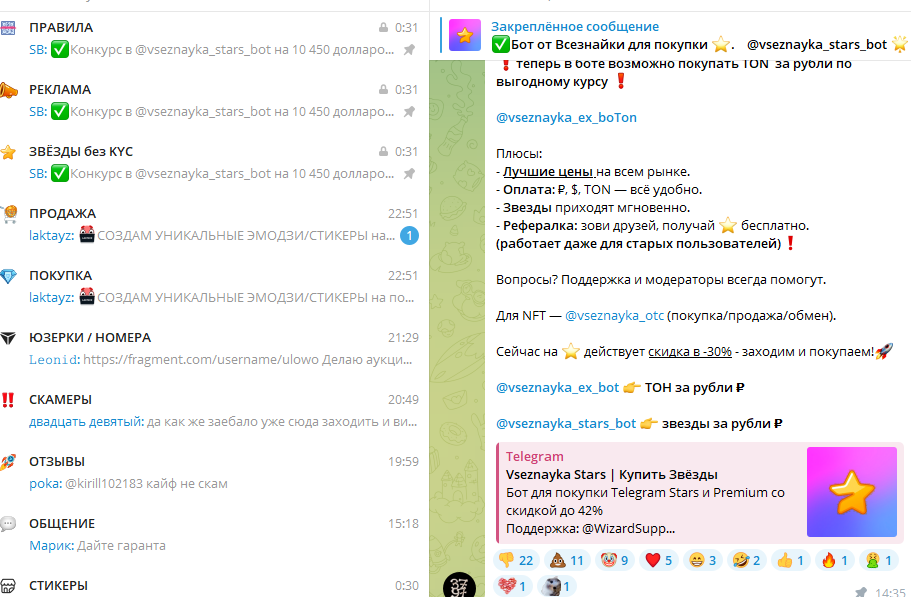Toggle the poop reaction with 11
Image resolution: width=911 pixels, height=597 pixels.
[x=567, y=560]
